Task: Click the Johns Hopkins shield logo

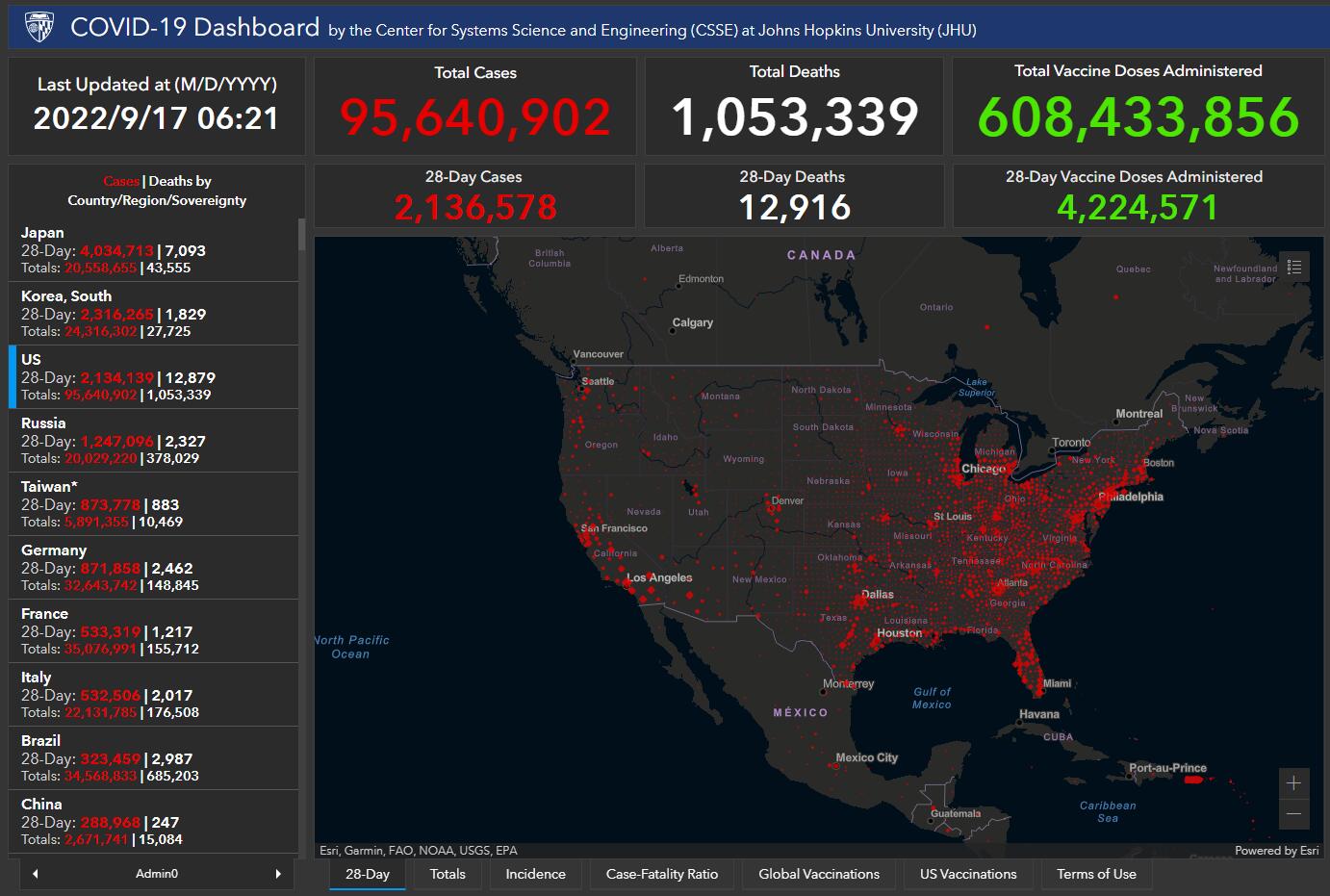Action: (x=39, y=28)
